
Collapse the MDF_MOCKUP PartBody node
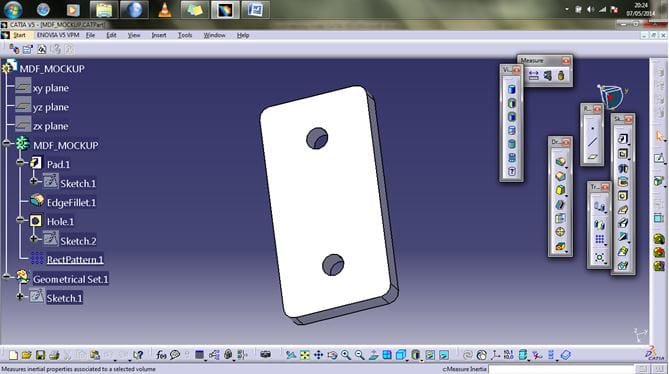pyautogui.click(x=6, y=143)
